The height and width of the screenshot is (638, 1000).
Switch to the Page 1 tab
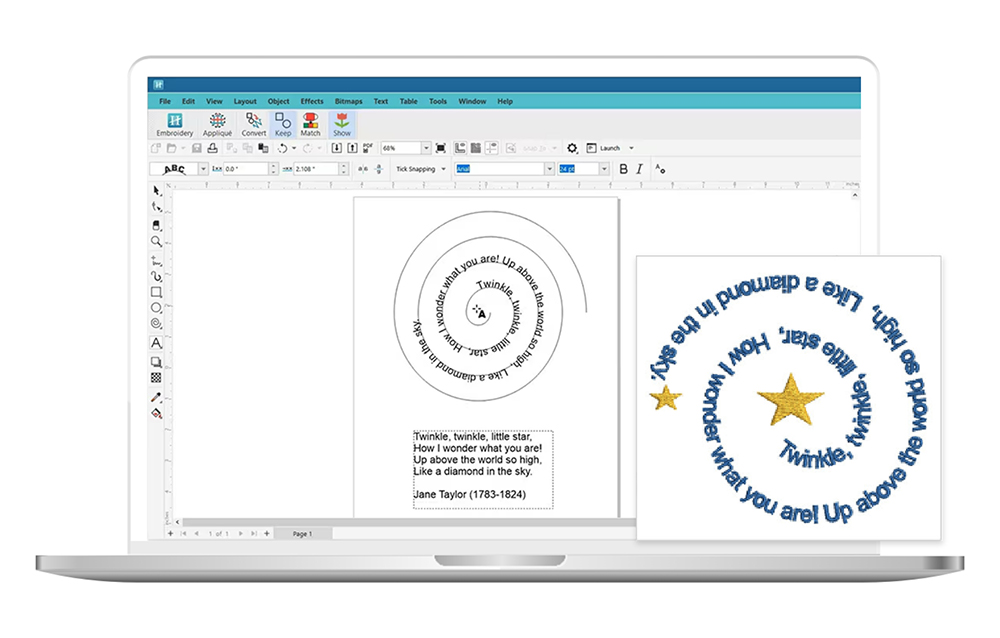coord(302,534)
